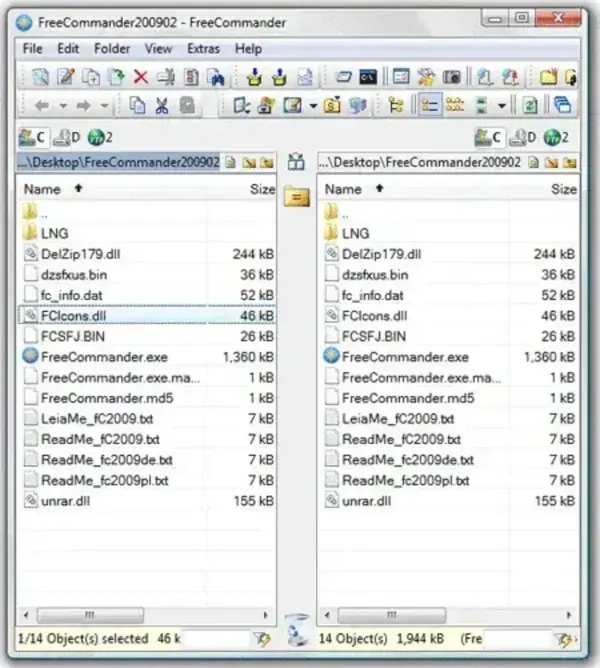Click the green Refresh toolbar icon
The height and width of the screenshot is (668, 600).
pos(530,105)
